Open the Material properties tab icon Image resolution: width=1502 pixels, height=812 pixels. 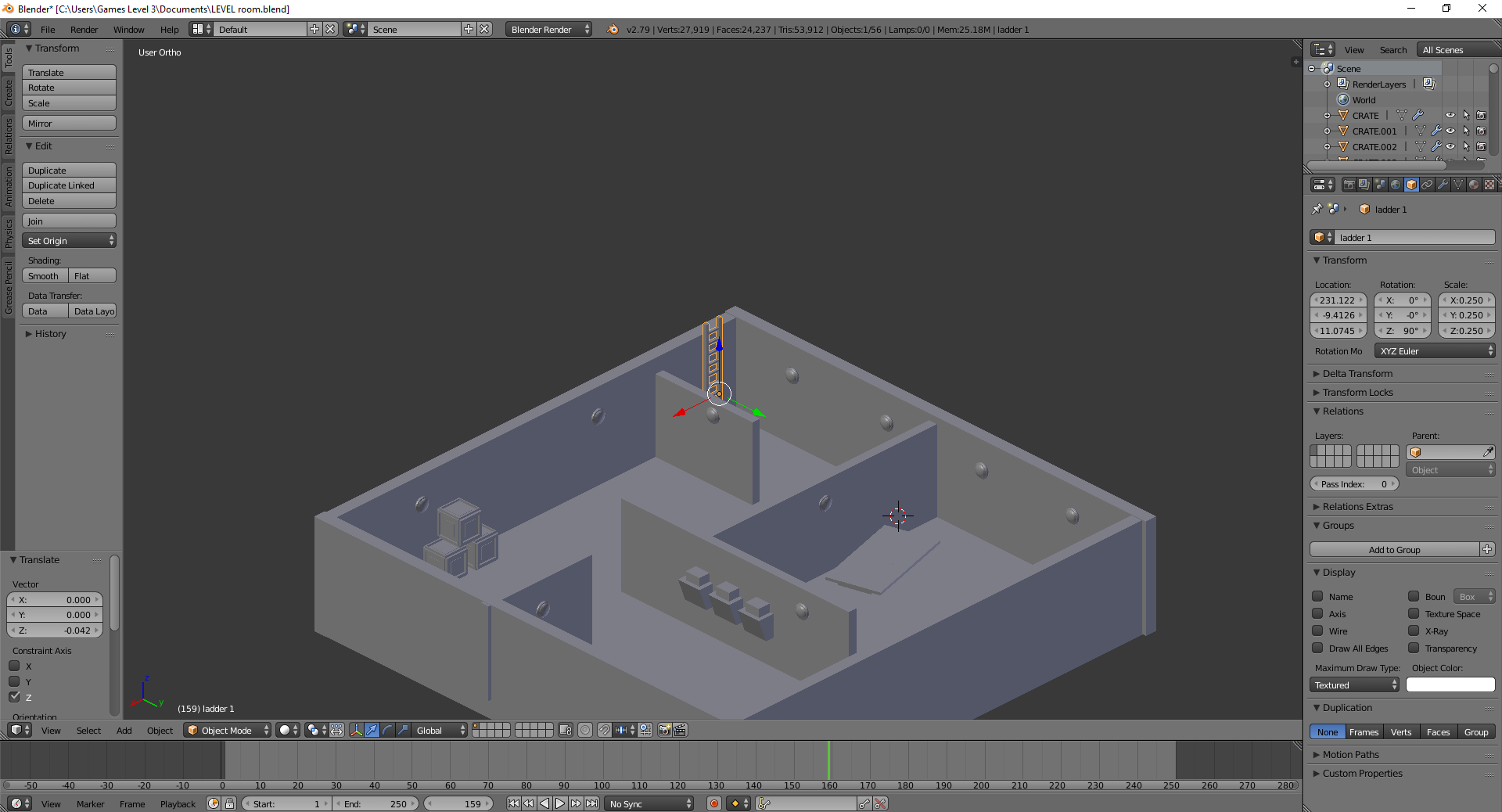tap(1474, 185)
